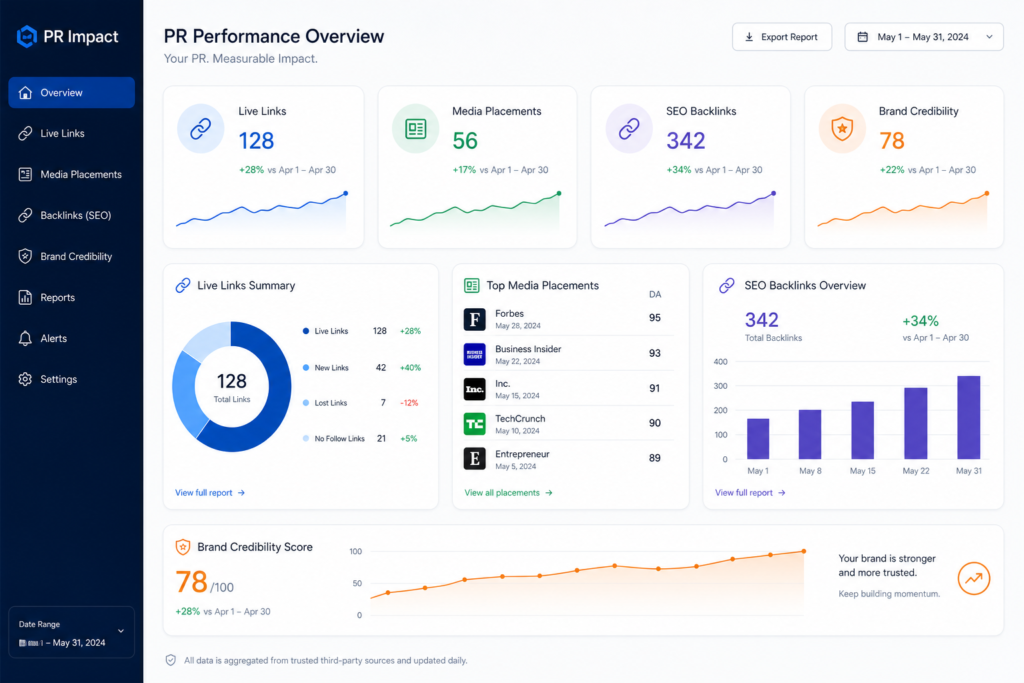Navigate to Reports in the sidebar
Image resolution: width=1024 pixels, height=683 pixels.
(72, 297)
